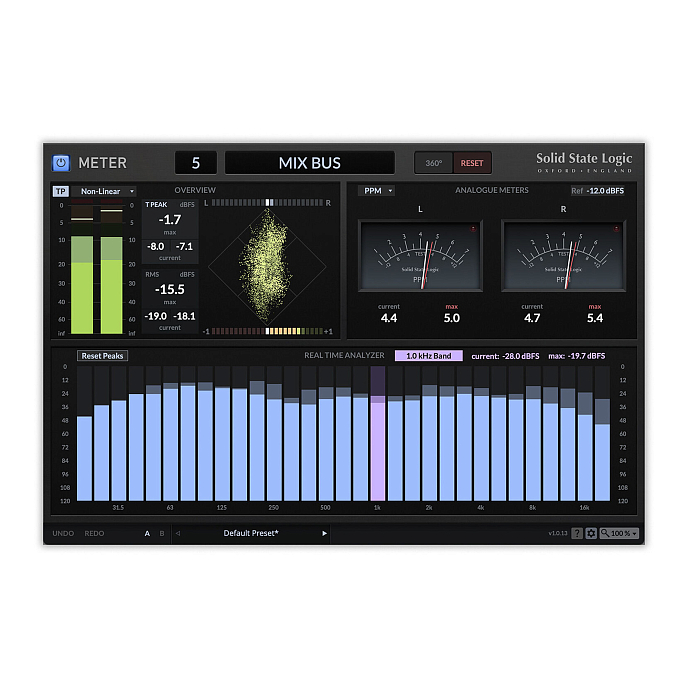Screen dimensions: 688x688
Task: Expand the PPM meter type dropdown
Action: (x=376, y=190)
